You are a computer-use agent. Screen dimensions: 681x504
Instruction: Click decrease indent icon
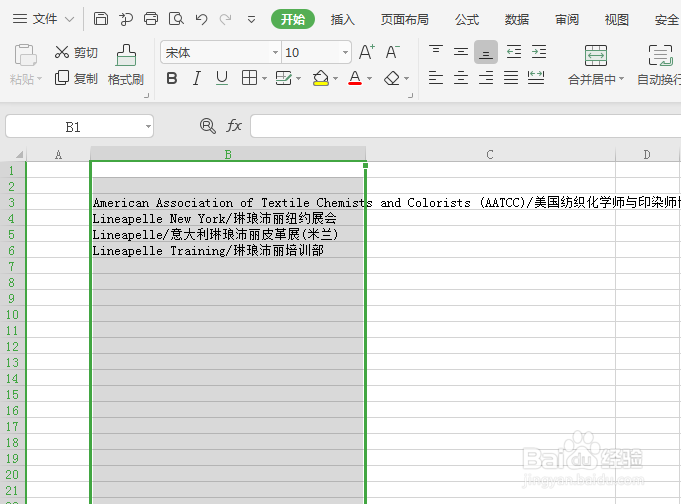click(x=514, y=52)
